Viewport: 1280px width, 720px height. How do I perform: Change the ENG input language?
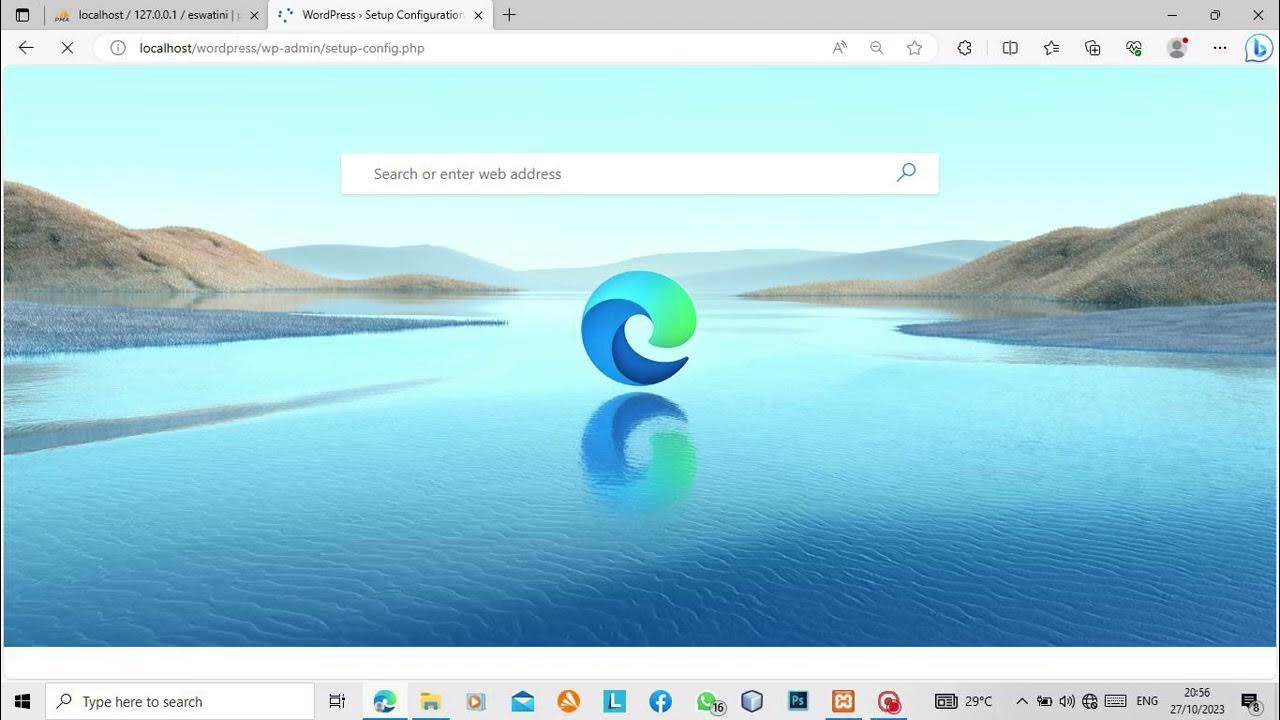click(1148, 702)
